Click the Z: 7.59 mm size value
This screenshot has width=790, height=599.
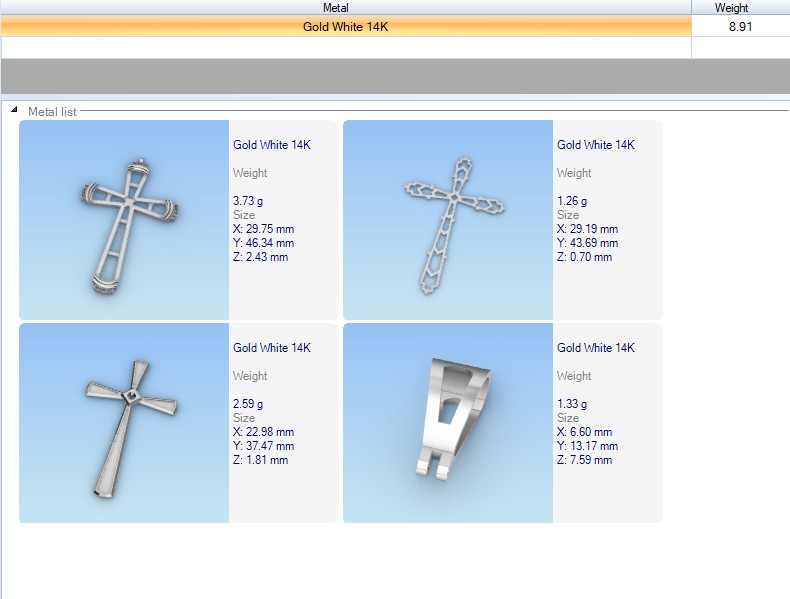(x=584, y=460)
